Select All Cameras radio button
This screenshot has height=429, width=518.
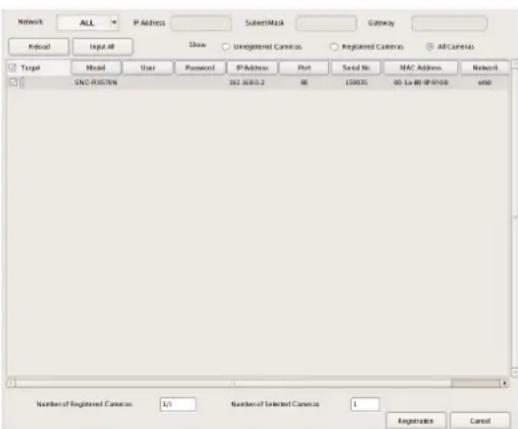click(430, 47)
